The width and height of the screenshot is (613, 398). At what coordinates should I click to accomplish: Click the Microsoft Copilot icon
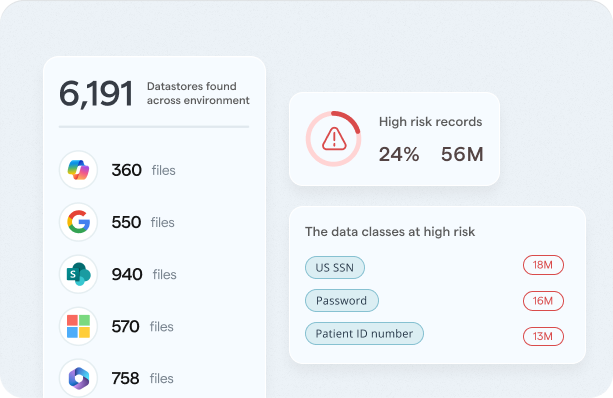point(78,170)
